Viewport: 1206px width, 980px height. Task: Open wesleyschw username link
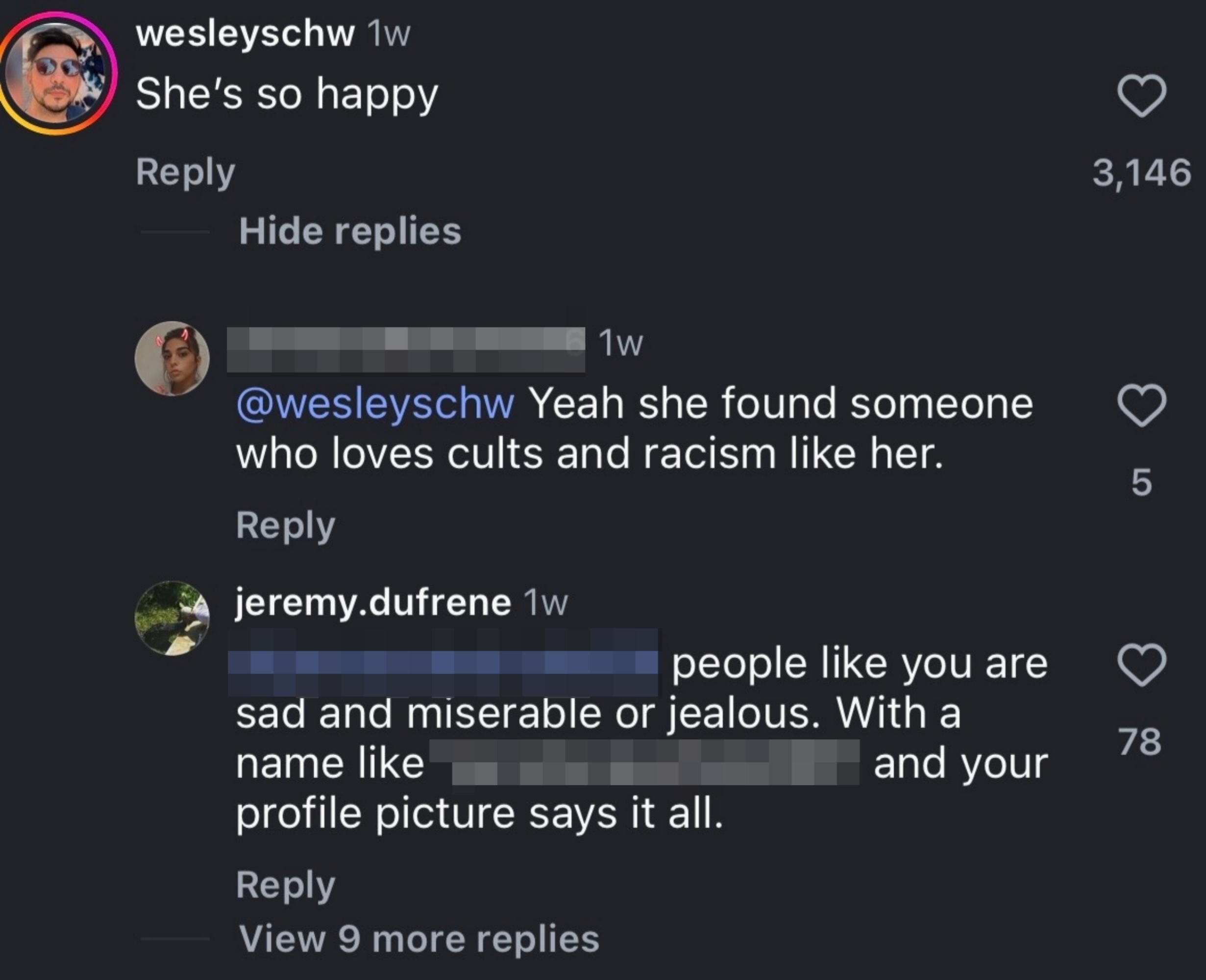245,34
